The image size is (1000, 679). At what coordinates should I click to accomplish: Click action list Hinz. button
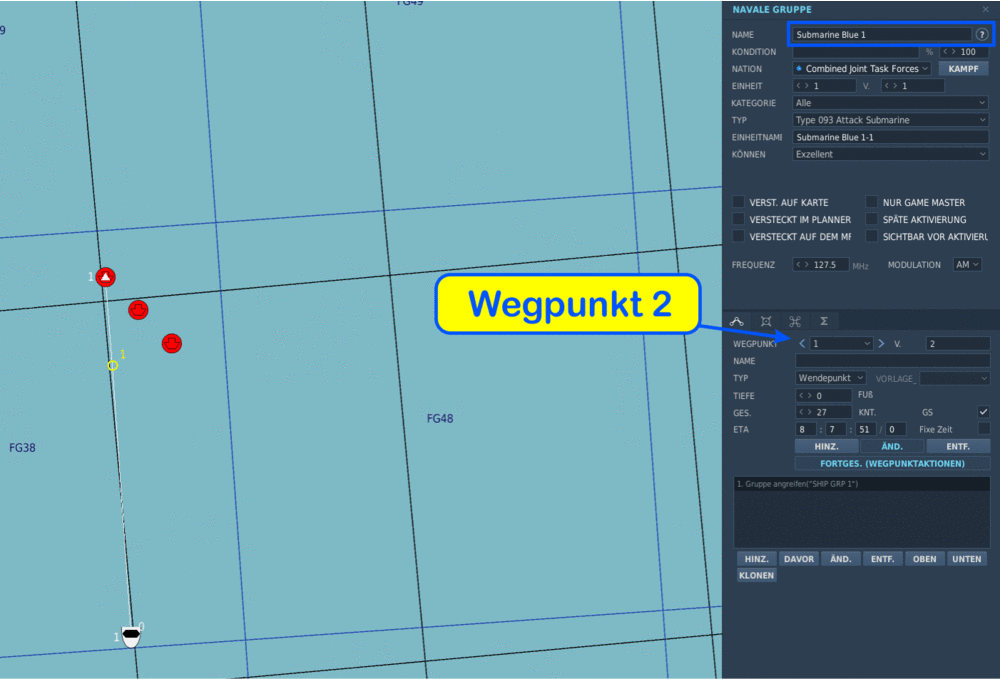tap(756, 559)
